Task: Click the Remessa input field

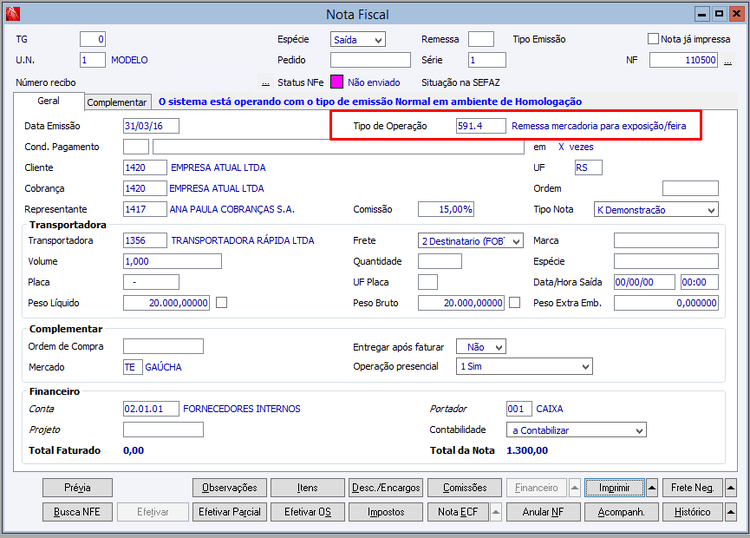Action: (x=481, y=39)
